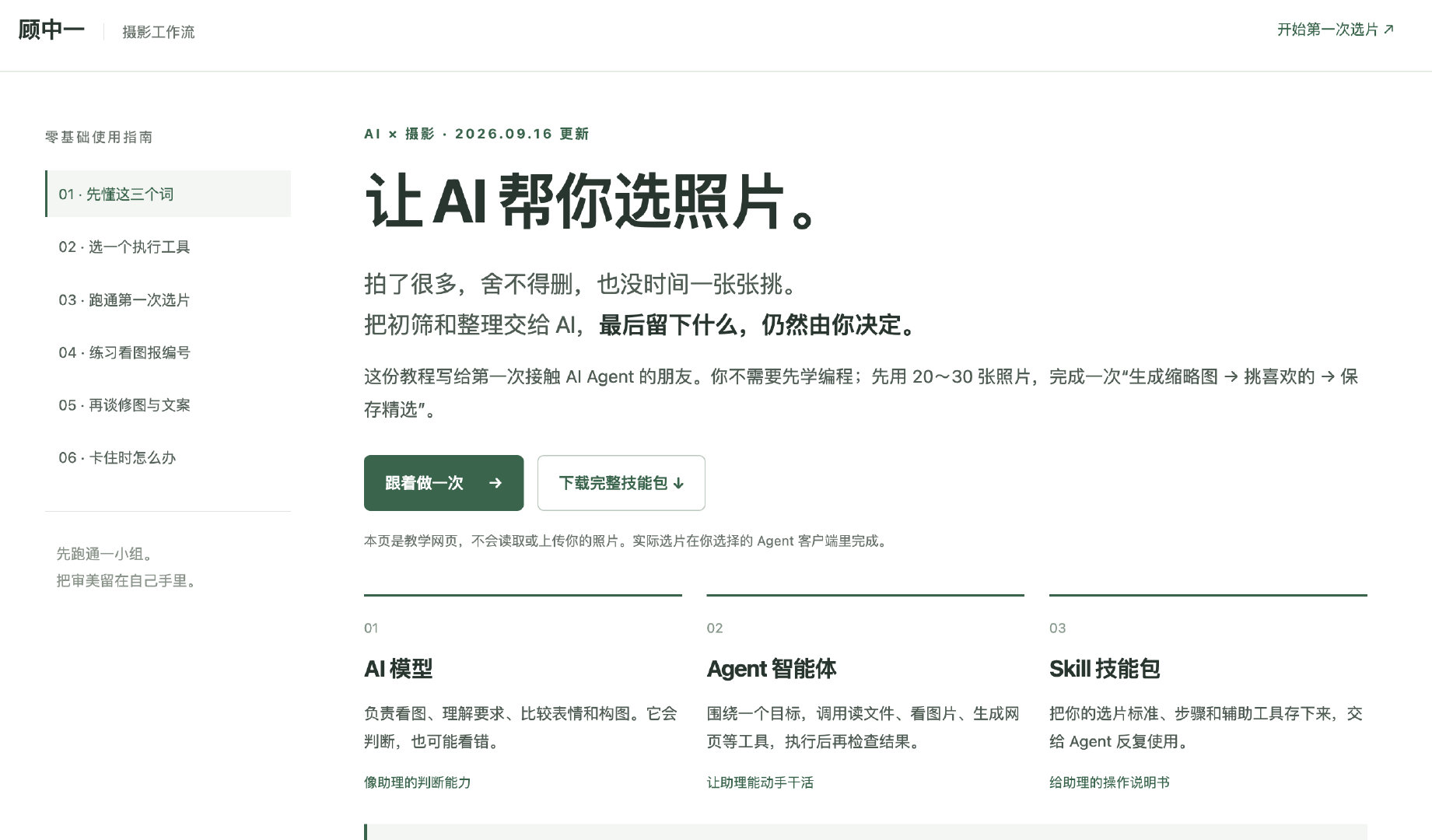This screenshot has width=1432, height=840.
Task: Click 给助理的操作说明书 caption text
Action: [x=1109, y=782]
